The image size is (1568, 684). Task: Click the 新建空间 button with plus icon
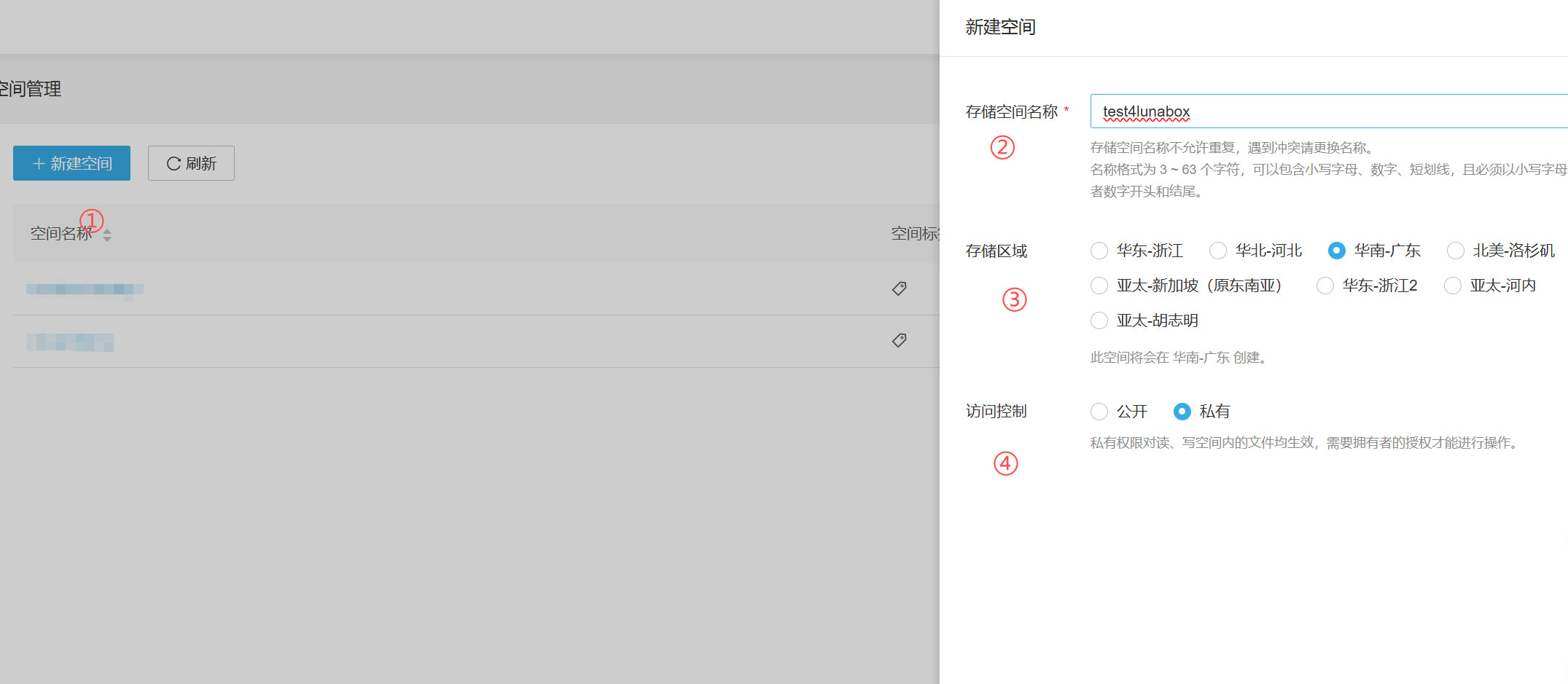(71, 163)
